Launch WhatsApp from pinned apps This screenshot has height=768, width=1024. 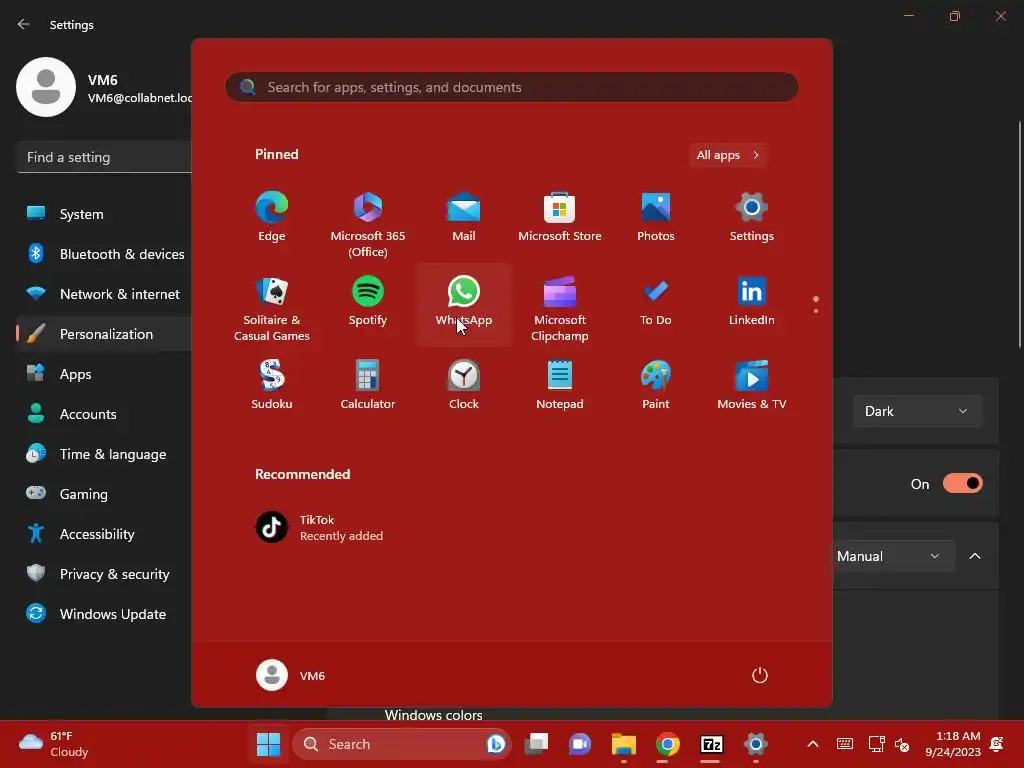tap(464, 302)
